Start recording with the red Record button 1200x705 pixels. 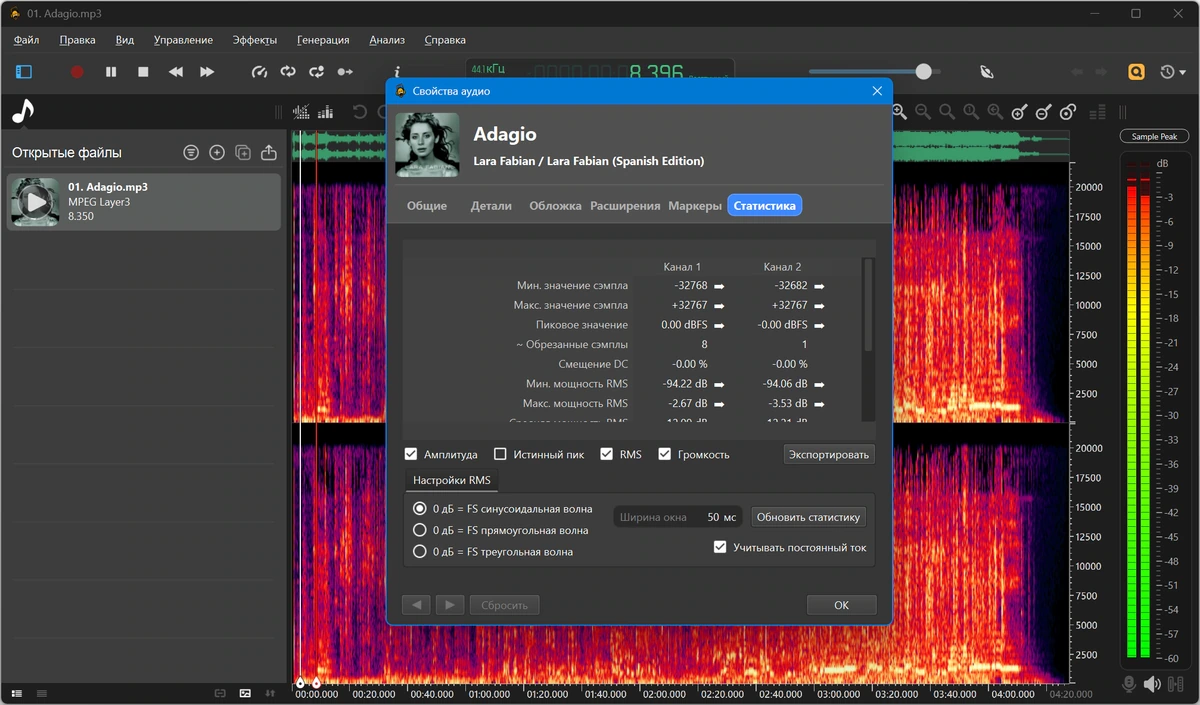77,72
